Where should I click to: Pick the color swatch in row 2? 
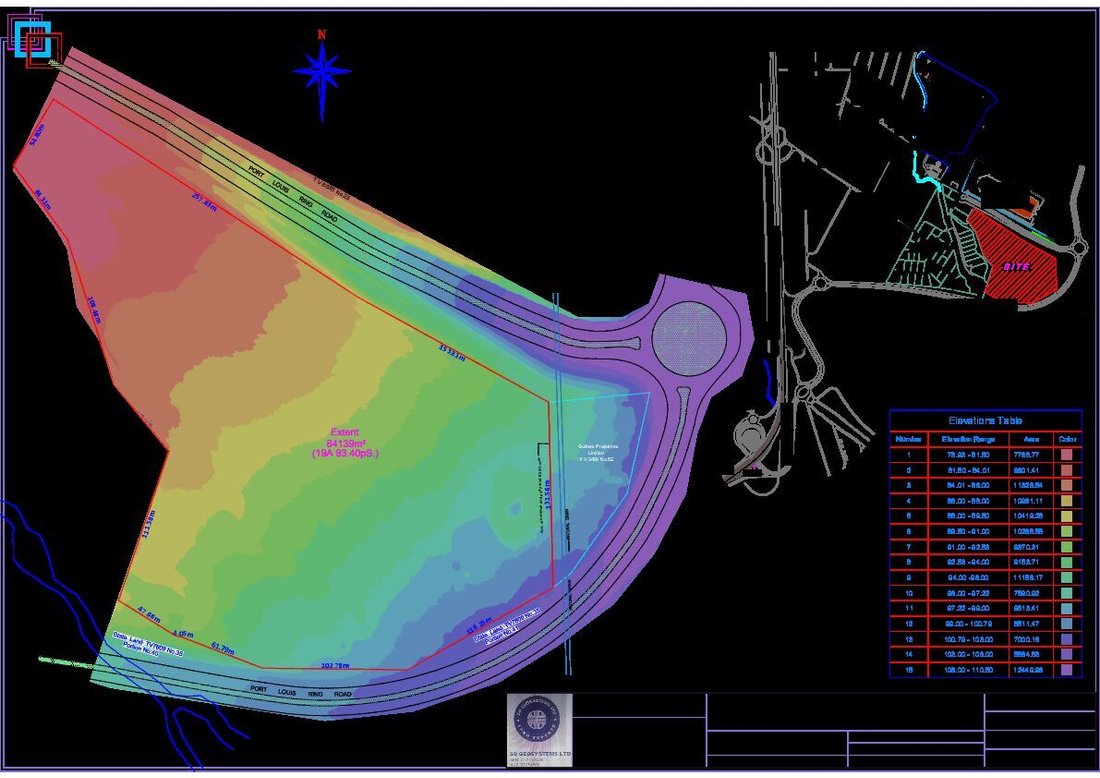(x=1067, y=470)
